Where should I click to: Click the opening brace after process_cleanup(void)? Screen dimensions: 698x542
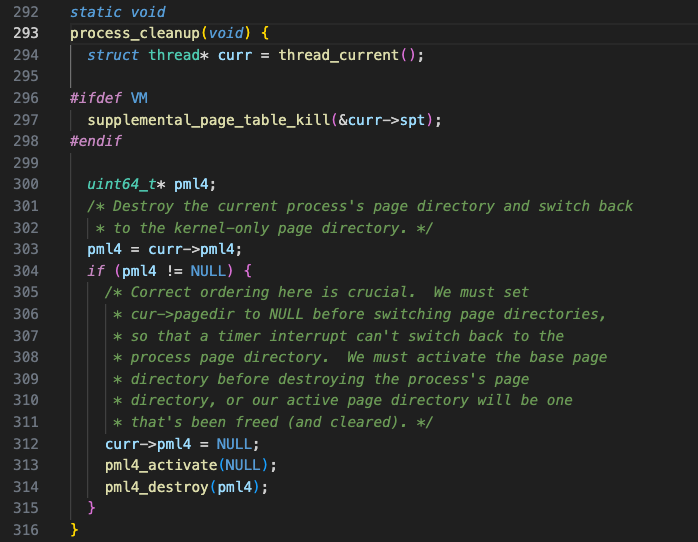click(x=265, y=33)
